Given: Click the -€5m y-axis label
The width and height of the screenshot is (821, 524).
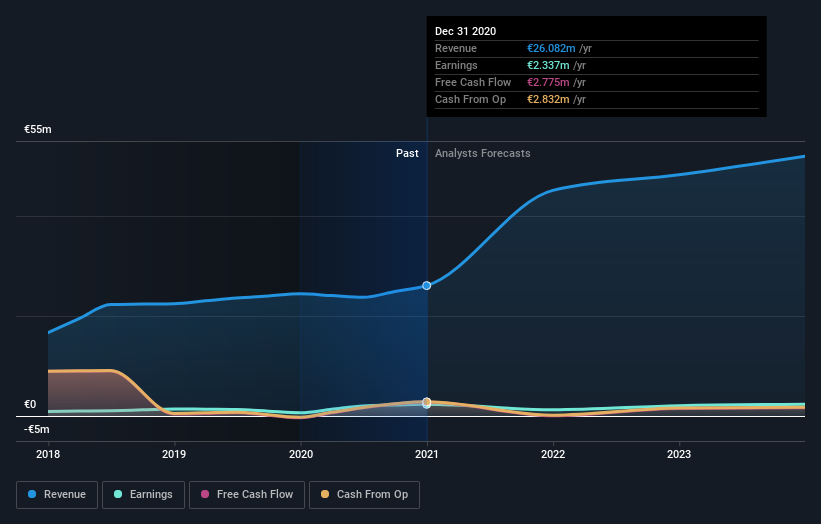Looking at the screenshot, I should (x=37, y=429).
